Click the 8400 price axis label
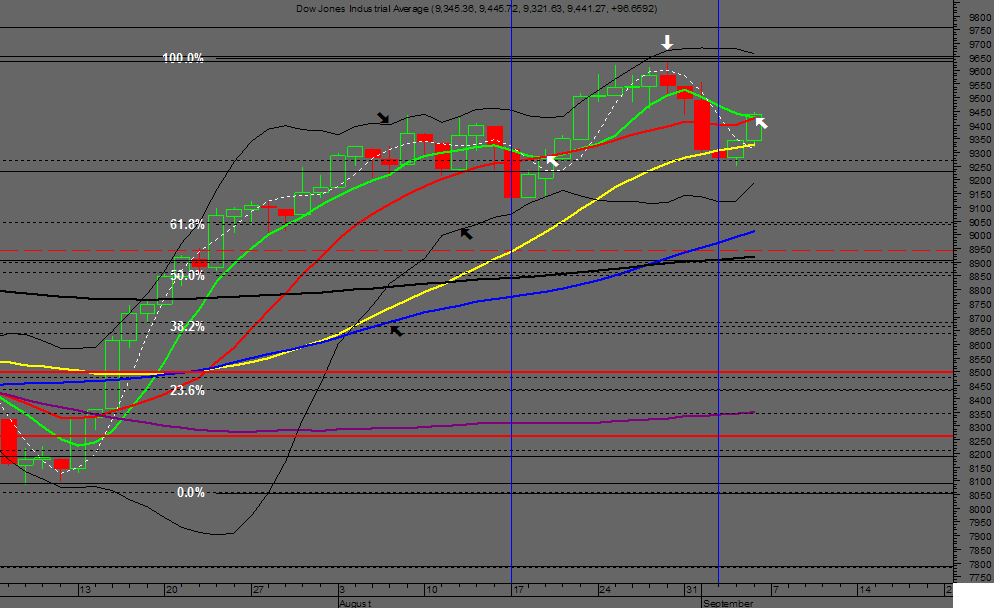Image resolution: width=994 pixels, height=608 pixels. tap(981, 400)
